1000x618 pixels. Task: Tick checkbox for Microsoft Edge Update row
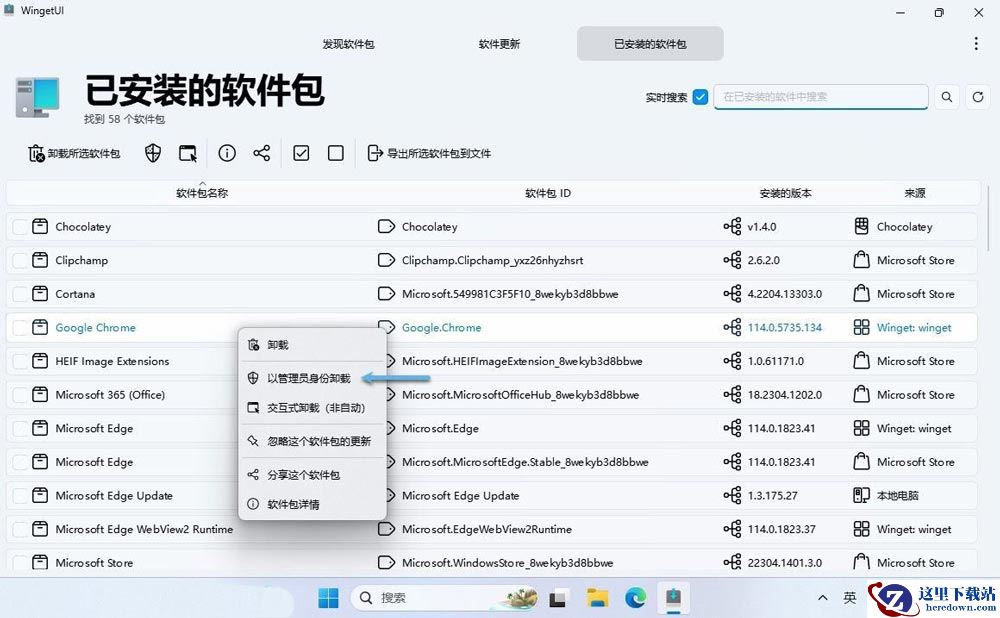(x=20, y=496)
